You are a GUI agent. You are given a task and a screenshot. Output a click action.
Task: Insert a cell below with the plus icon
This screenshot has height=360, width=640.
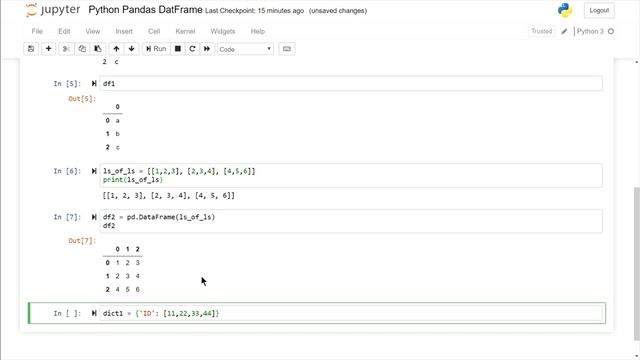(x=48, y=49)
